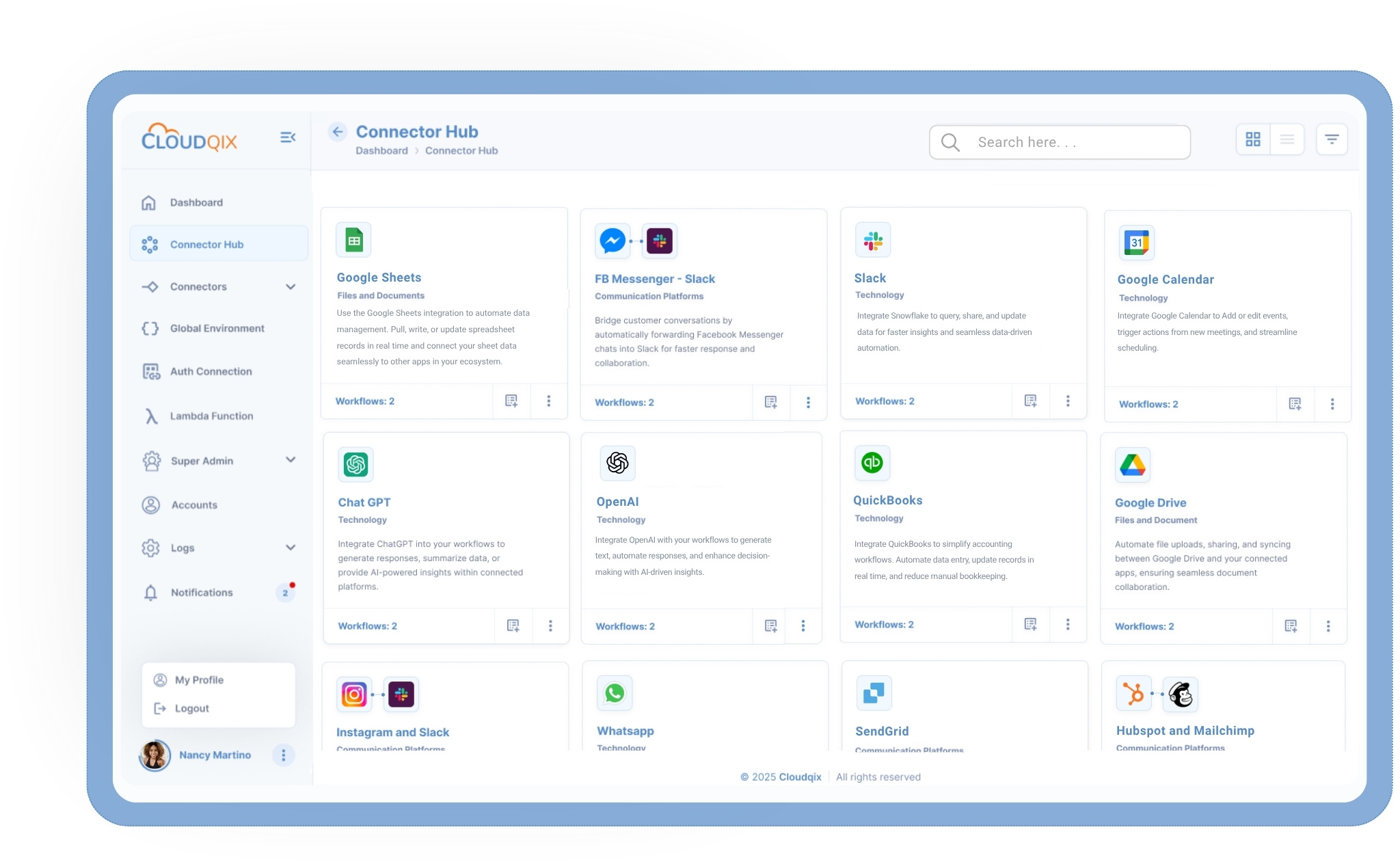Open three-dot menu on Google Drive card
The height and width of the screenshot is (864, 1400).
[1328, 626]
